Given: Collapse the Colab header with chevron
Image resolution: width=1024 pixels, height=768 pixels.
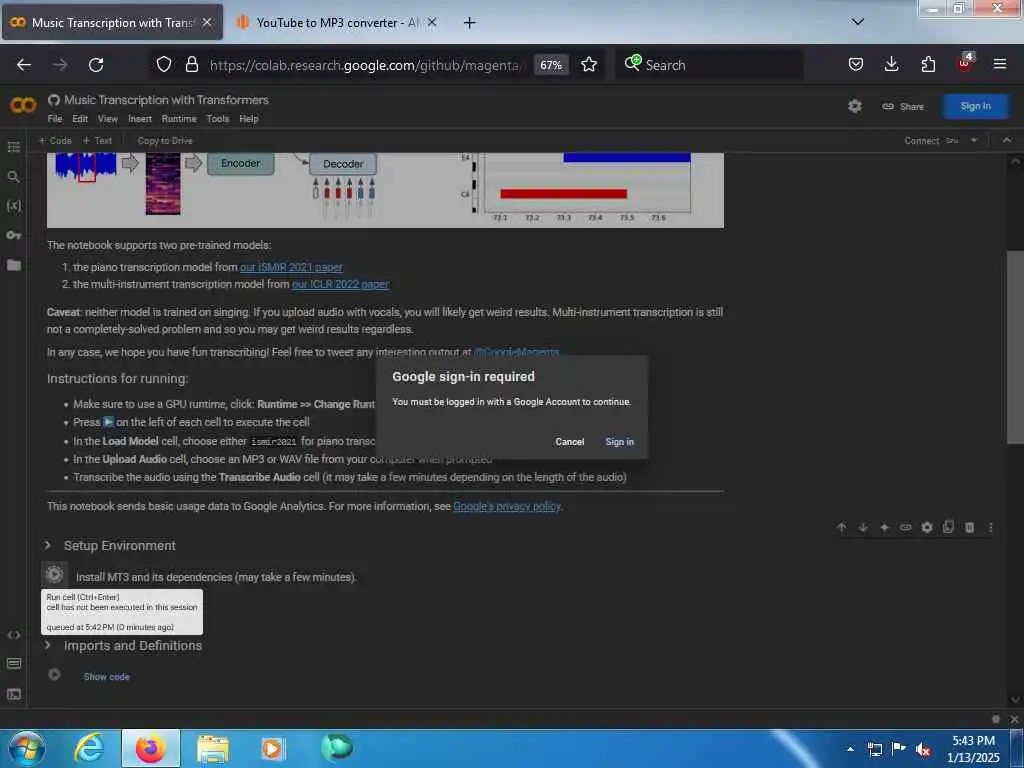Looking at the screenshot, I should pyautogui.click(x=1007, y=140).
